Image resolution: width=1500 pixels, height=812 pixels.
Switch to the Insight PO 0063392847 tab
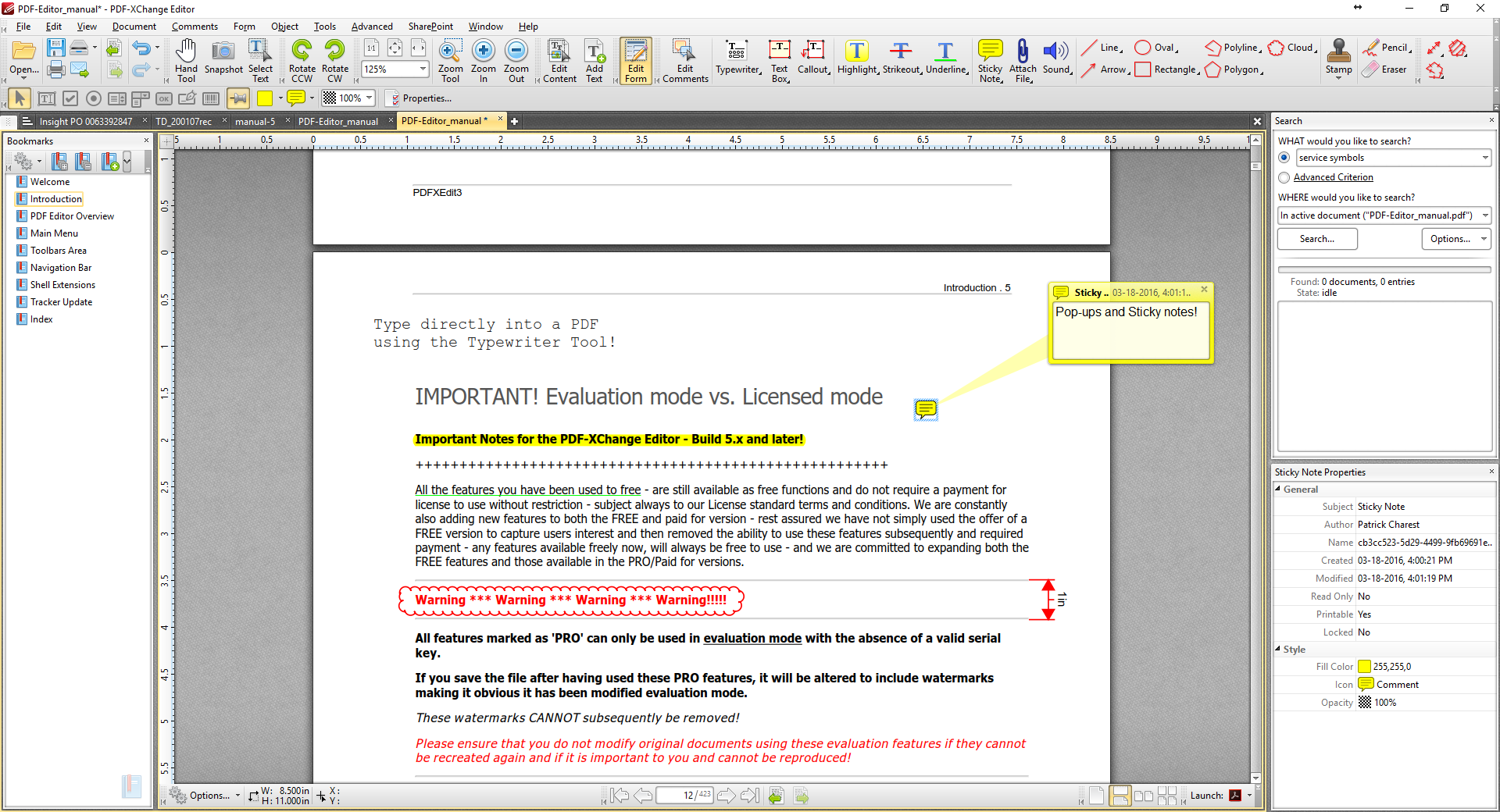(86, 121)
